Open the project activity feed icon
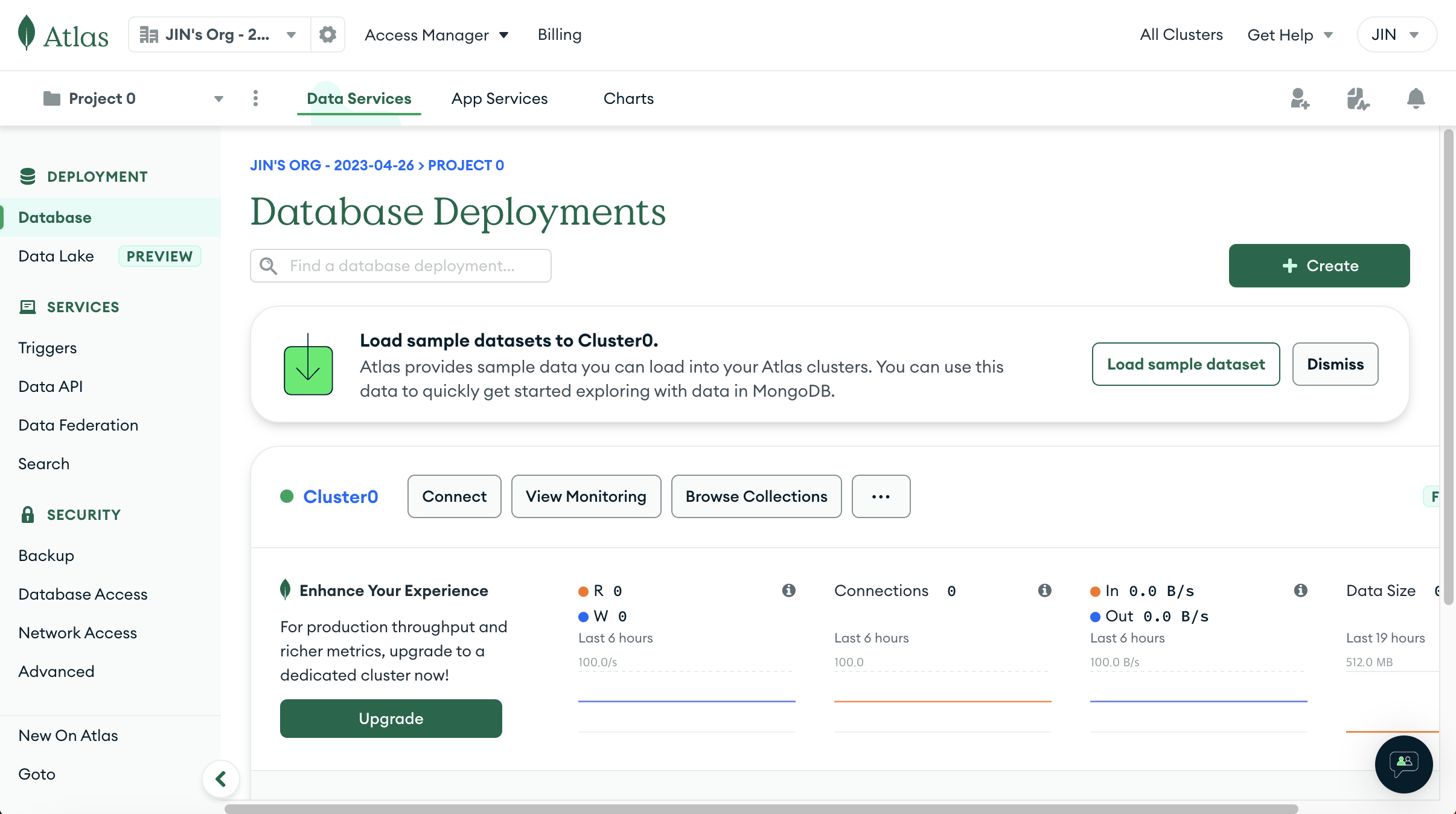The height and width of the screenshot is (814, 1456). click(1358, 98)
